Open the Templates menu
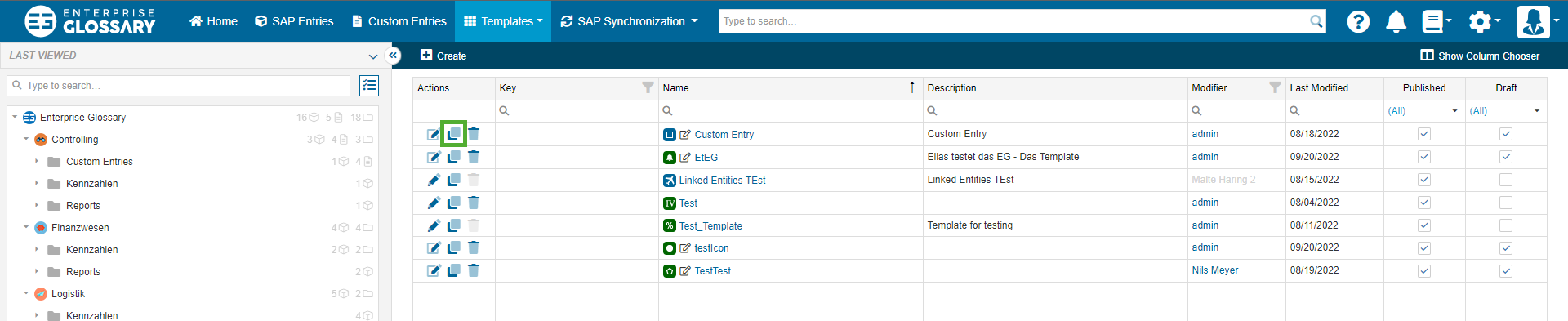Viewport: 1568px width, 321px height. pyautogui.click(x=503, y=21)
